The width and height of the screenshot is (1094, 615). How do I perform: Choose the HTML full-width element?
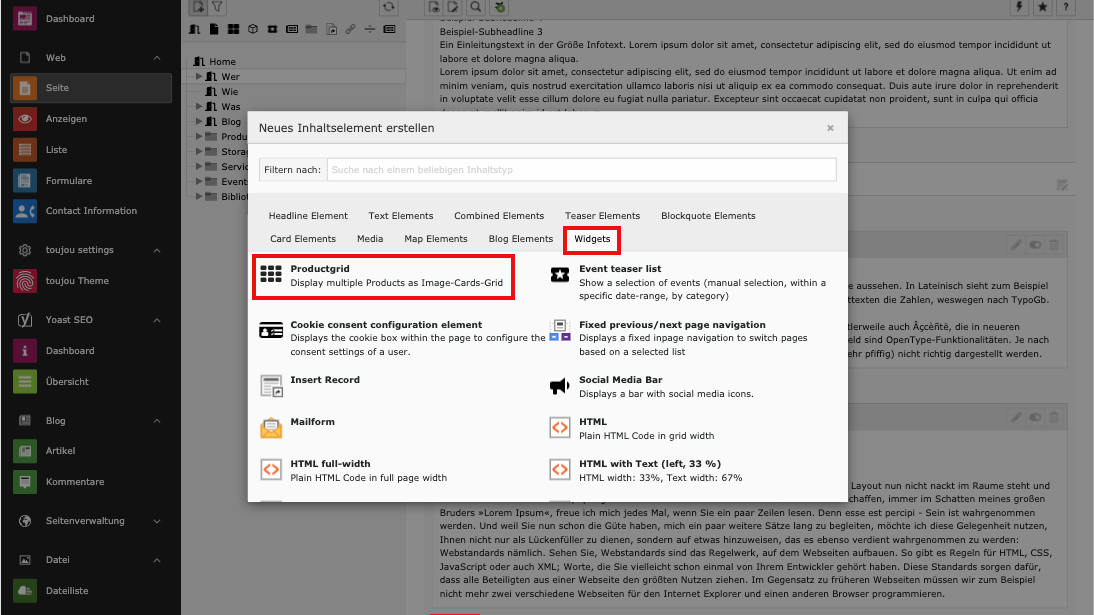(x=330, y=464)
